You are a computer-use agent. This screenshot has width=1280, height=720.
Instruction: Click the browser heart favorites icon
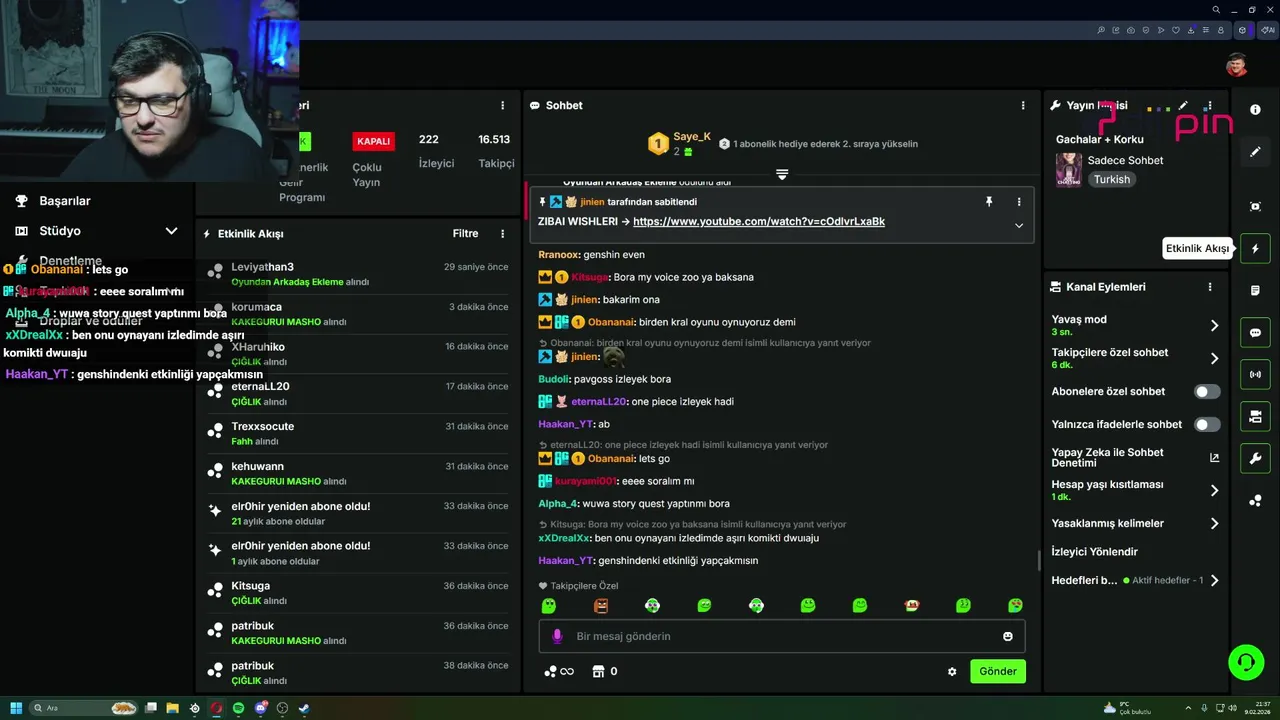click(x=1177, y=30)
